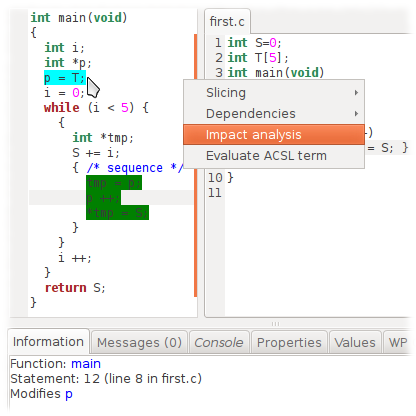416x416 pixels.
Task: Click the blue p variable link
Action: click(69, 394)
